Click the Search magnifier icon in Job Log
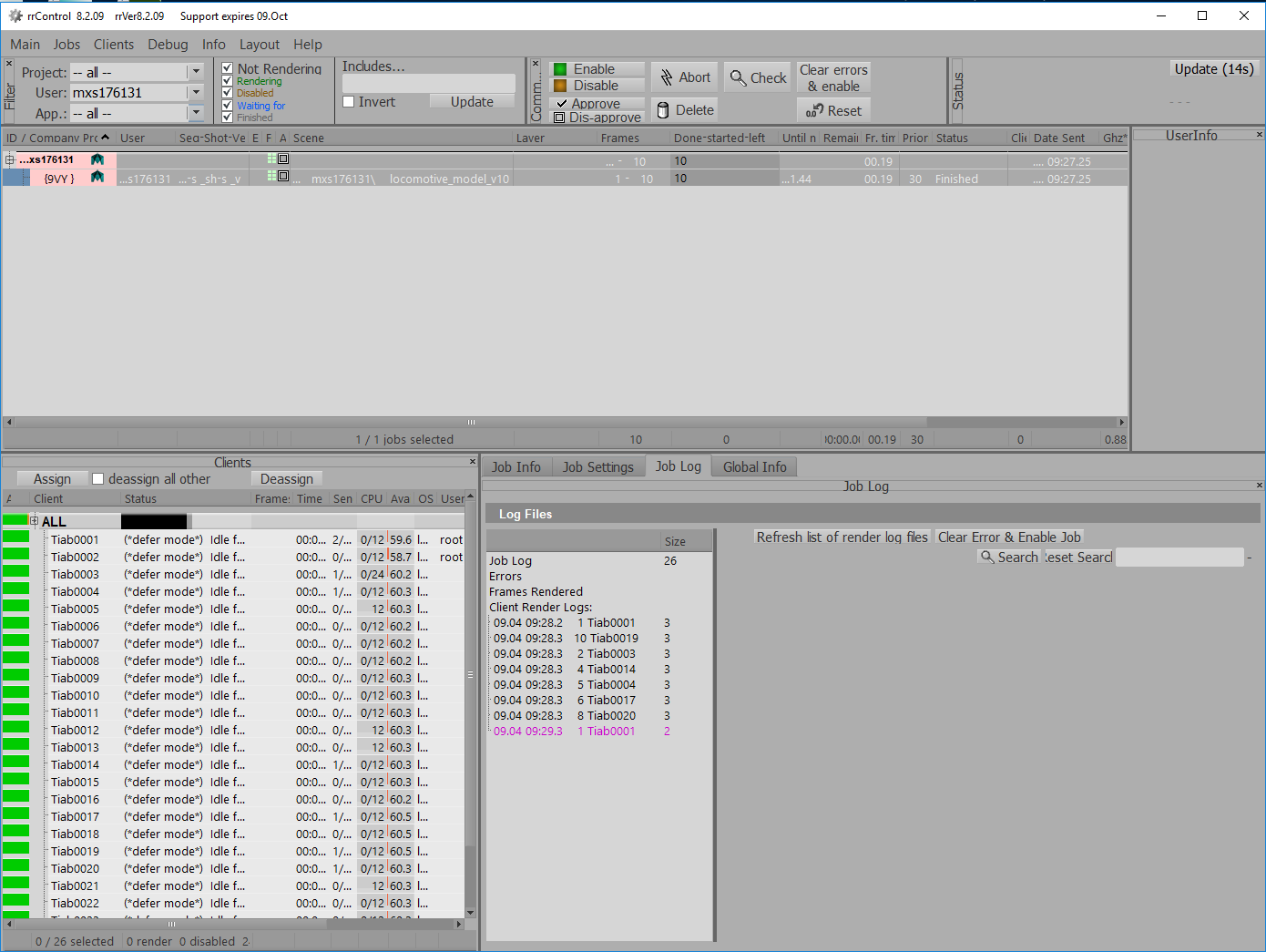1266x952 pixels. 987,557
